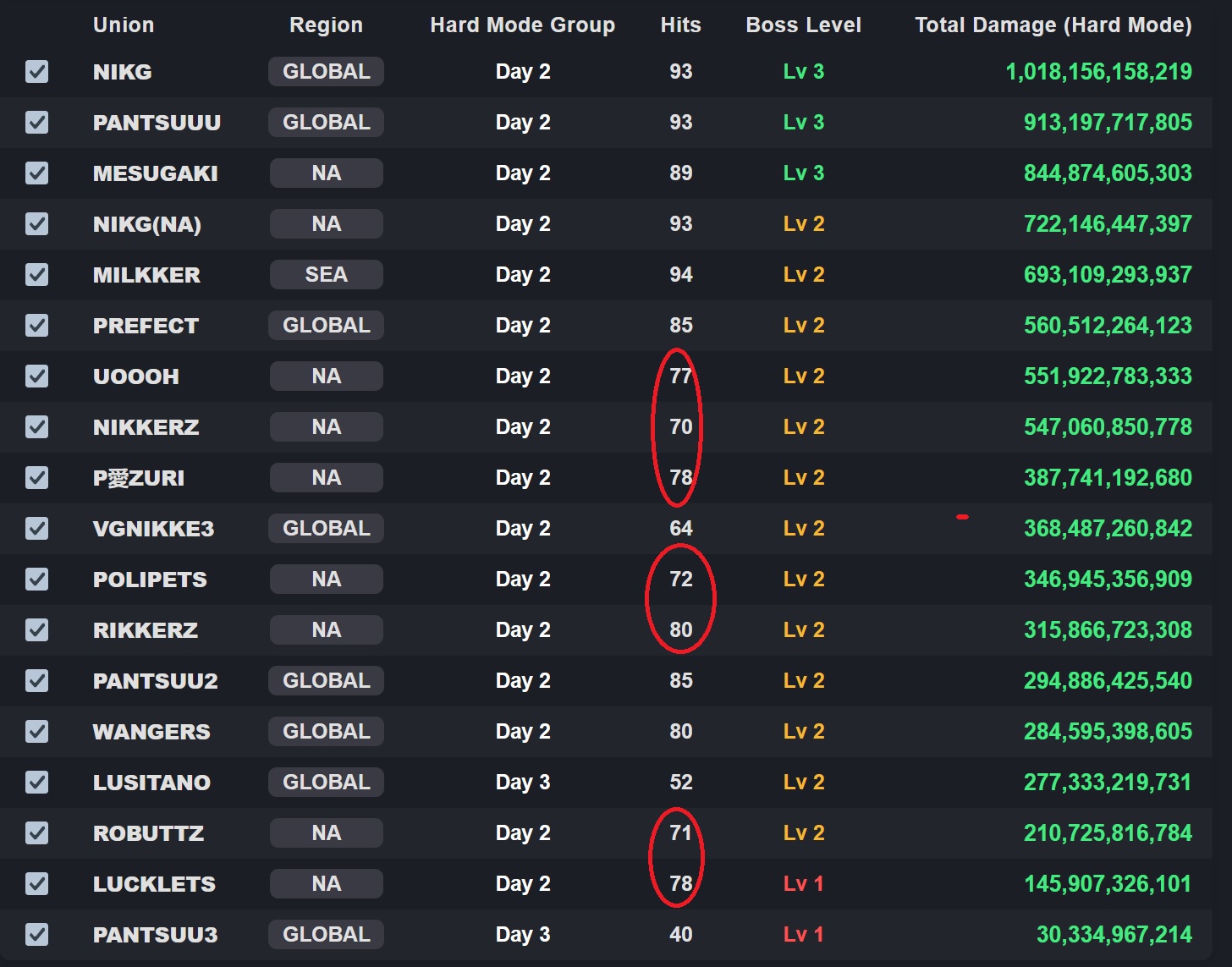Image resolution: width=1232 pixels, height=967 pixels.
Task: Disable the PANTSUU3 union checkbox
Action: (36, 935)
